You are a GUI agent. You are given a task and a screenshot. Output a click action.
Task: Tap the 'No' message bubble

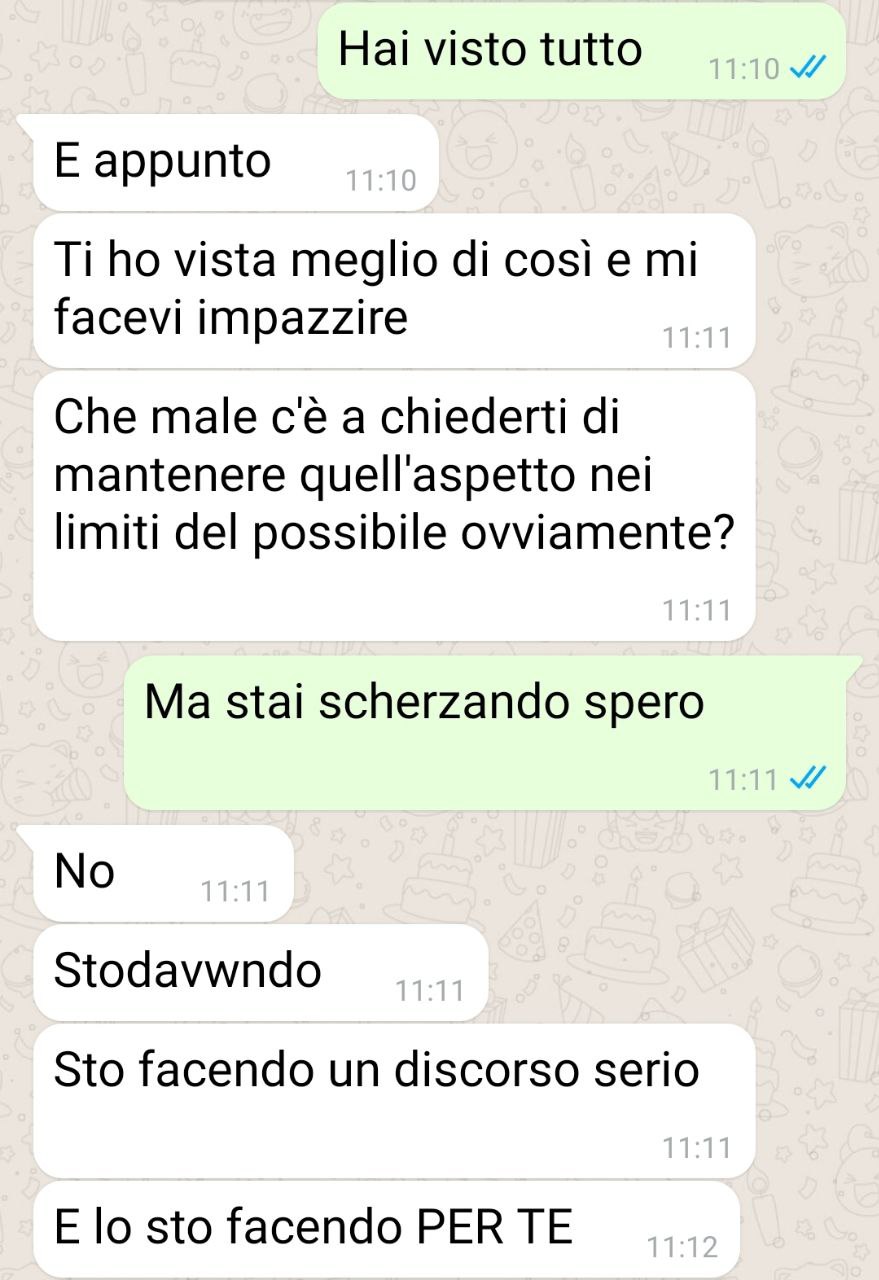tap(163, 873)
